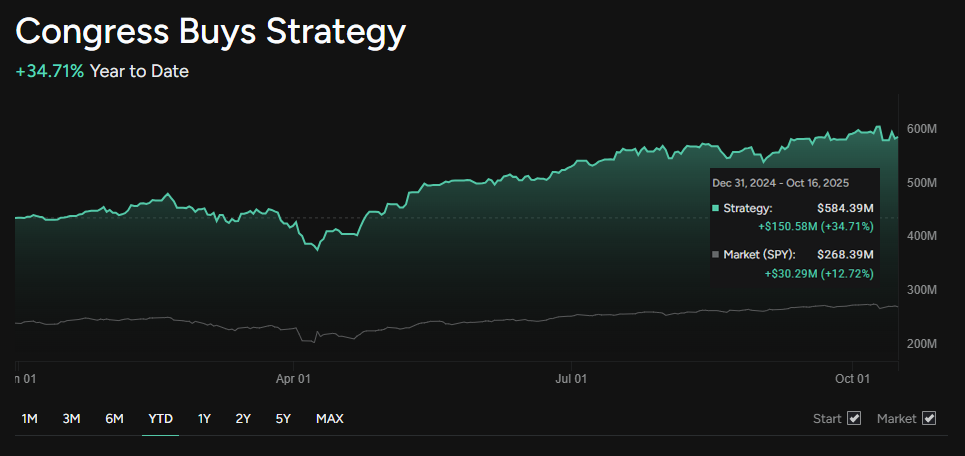Select the 5Y time range

click(x=283, y=418)
